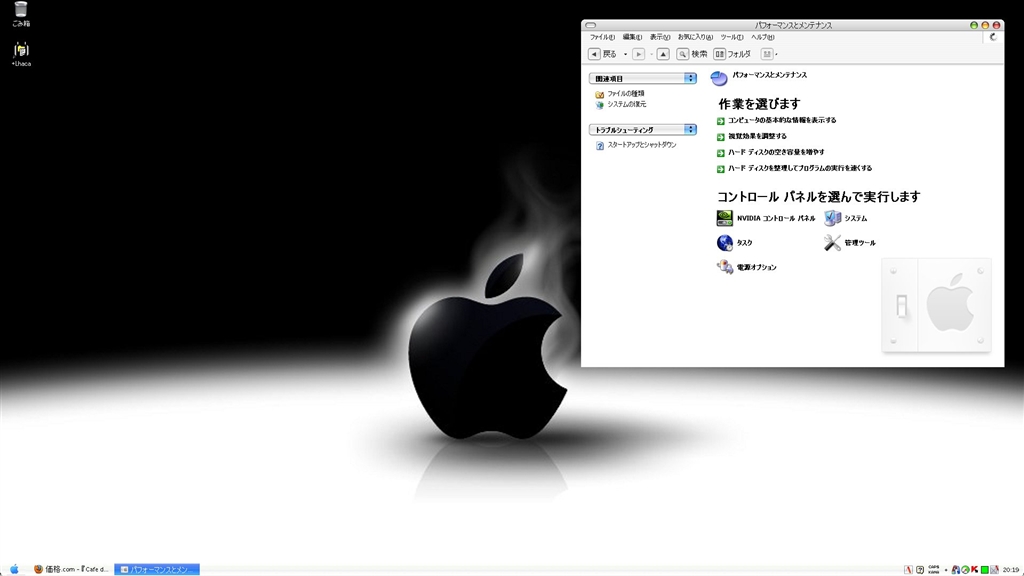Open the 編集 menu
This screenshot has width=1024, height=576.
tap(632, 37)
